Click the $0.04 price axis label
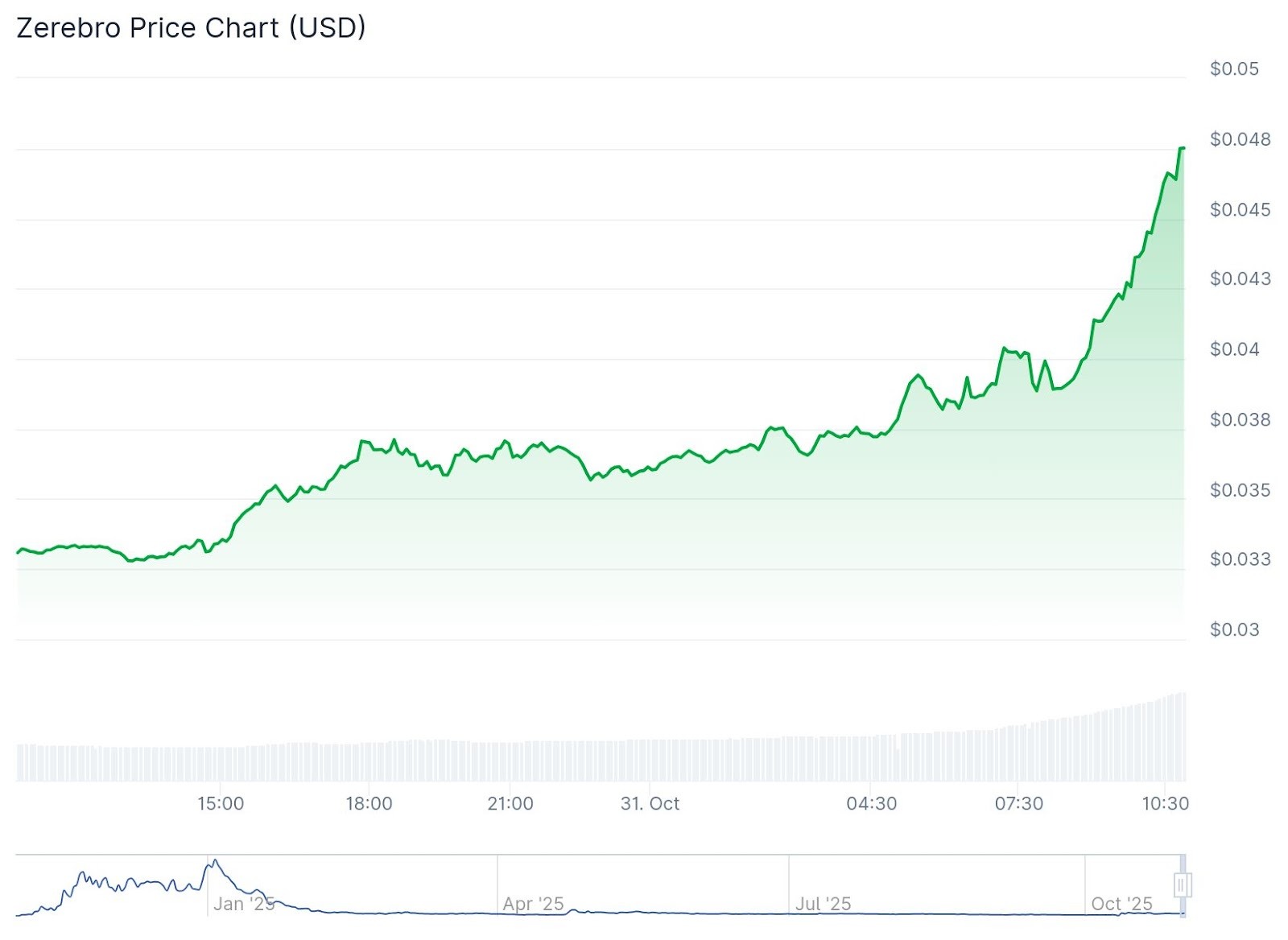 (1234, 349)
